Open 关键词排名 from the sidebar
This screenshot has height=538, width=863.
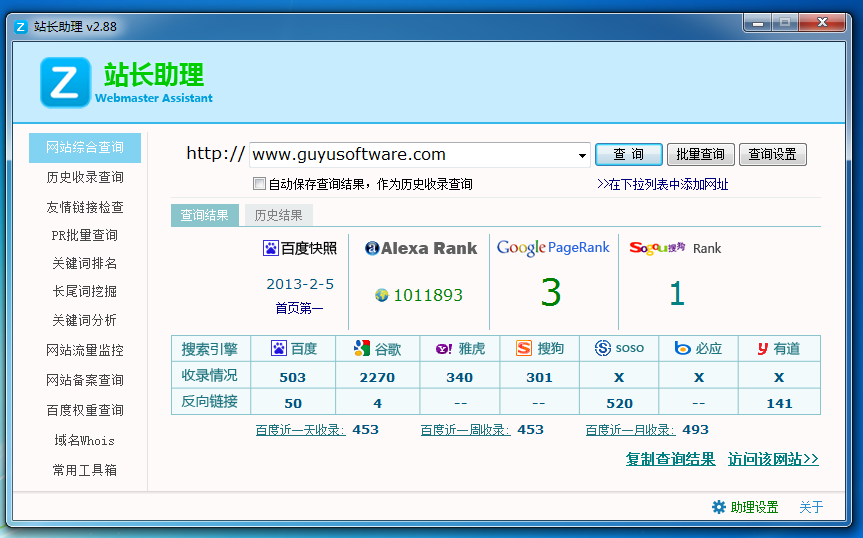pos(85,263)
